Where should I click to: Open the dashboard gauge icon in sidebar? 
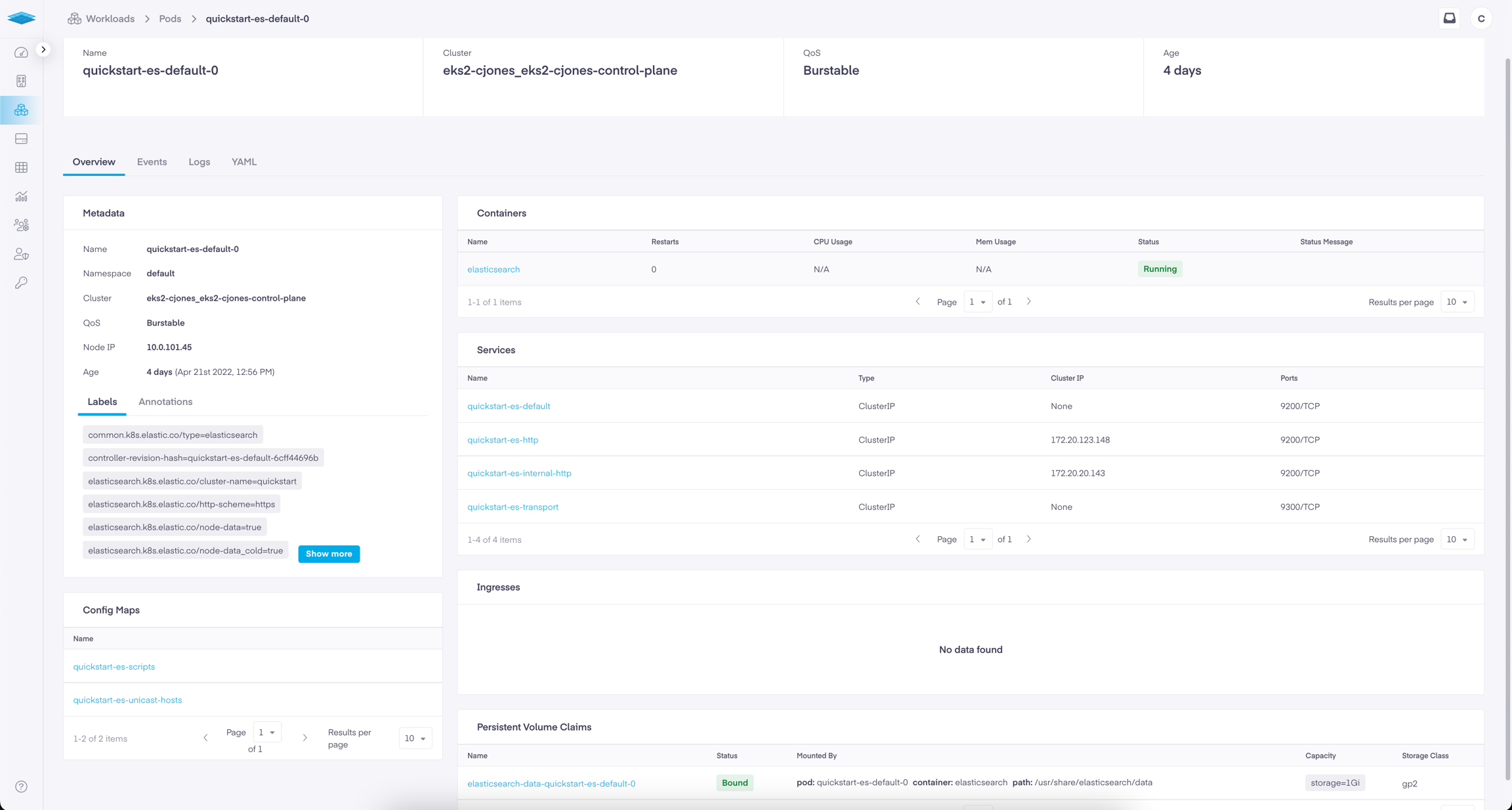21,53
